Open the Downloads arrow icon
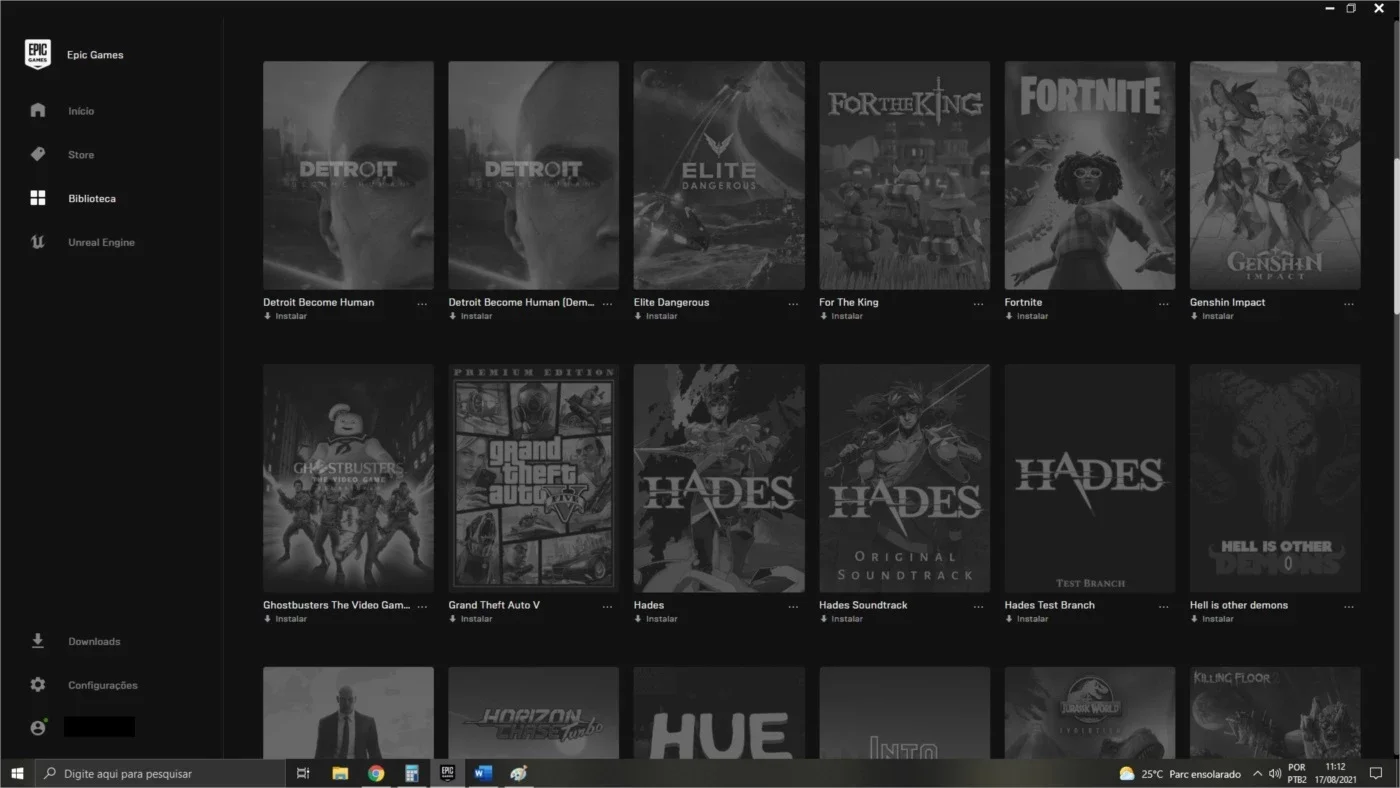Image resolution: width=1400 pixels, height=788 pixels. click(x=38, y=641)
